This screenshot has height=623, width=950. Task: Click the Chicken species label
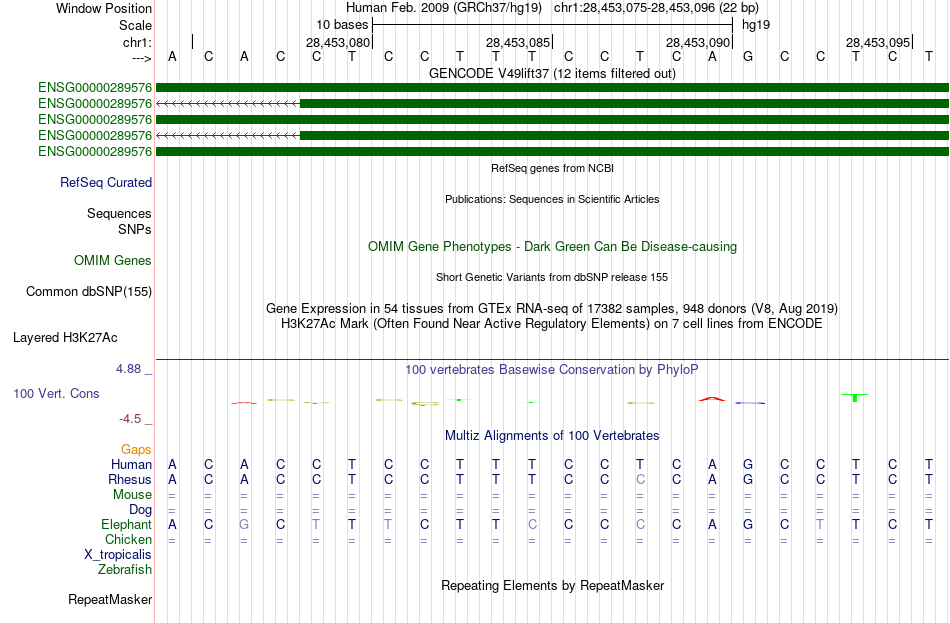click(128, 539)
